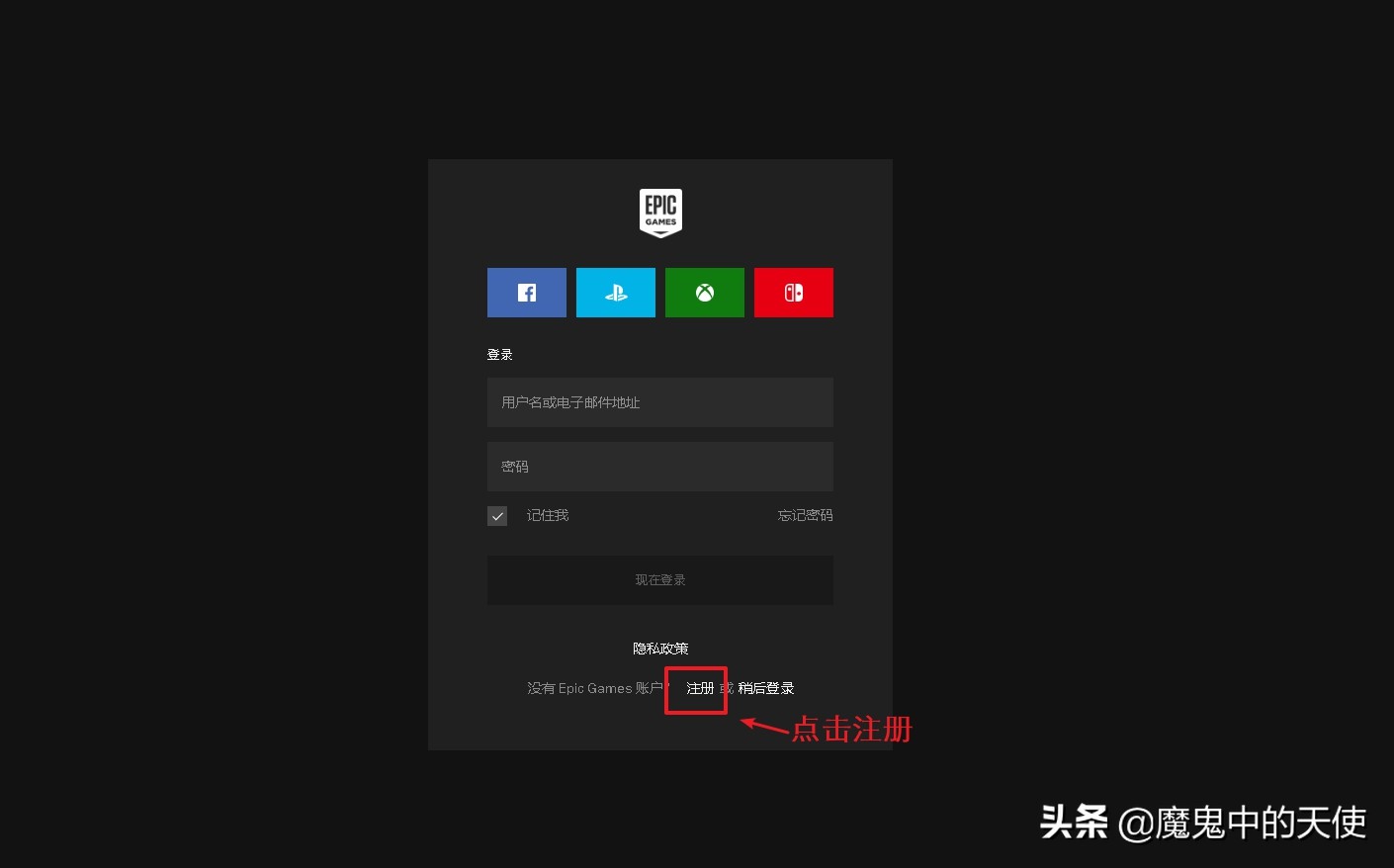Choose the 稍后登录 link
This screenshot has height=868, width=1394.
766,688
